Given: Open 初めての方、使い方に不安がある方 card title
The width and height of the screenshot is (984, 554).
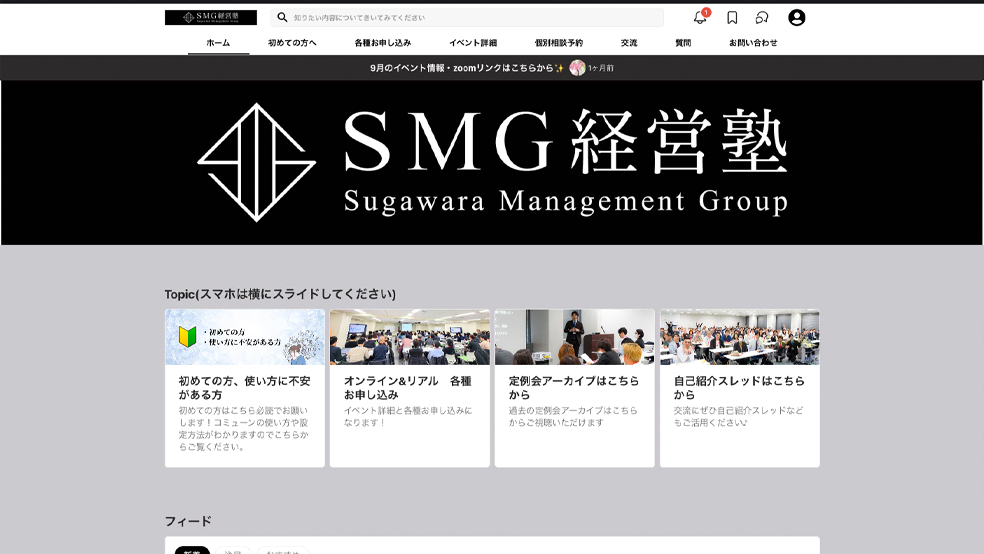Looking at the screenshot, I should coord(245,388).
